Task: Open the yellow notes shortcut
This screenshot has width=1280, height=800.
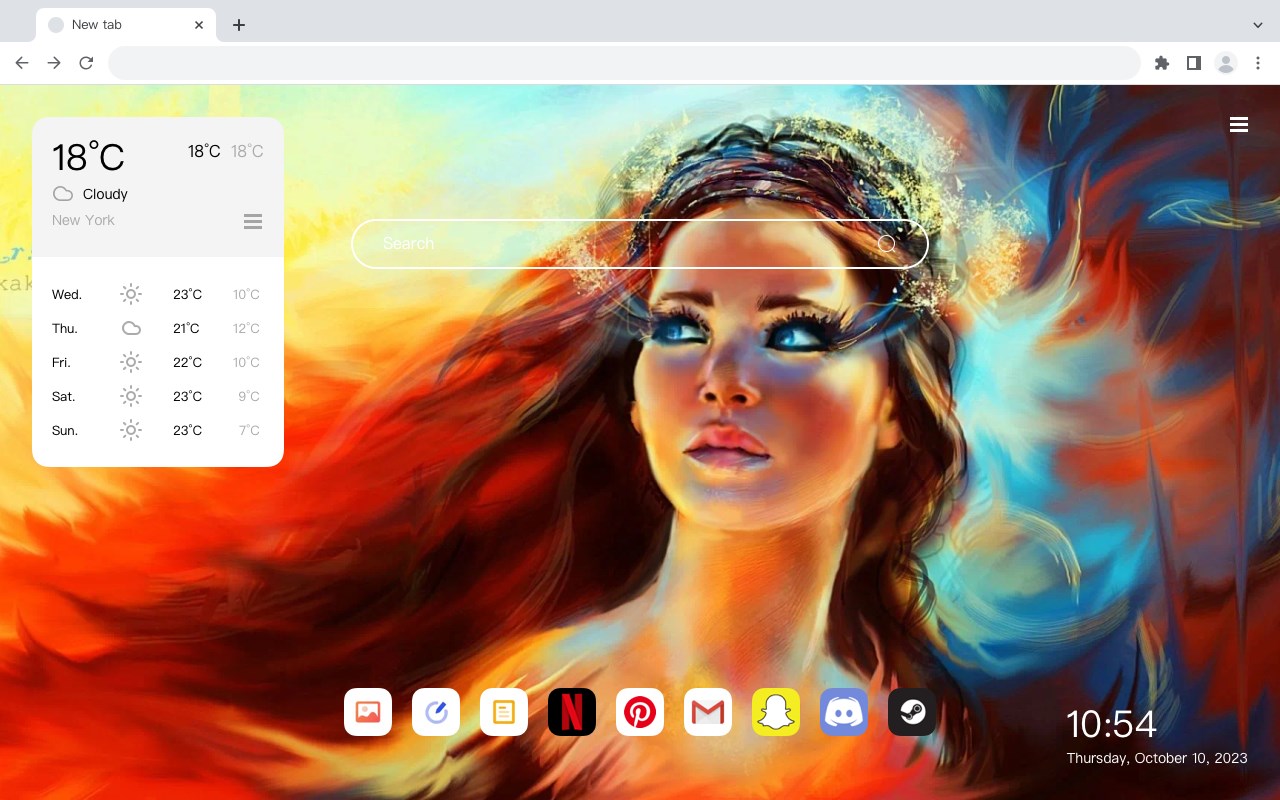Action: [504, 712]
